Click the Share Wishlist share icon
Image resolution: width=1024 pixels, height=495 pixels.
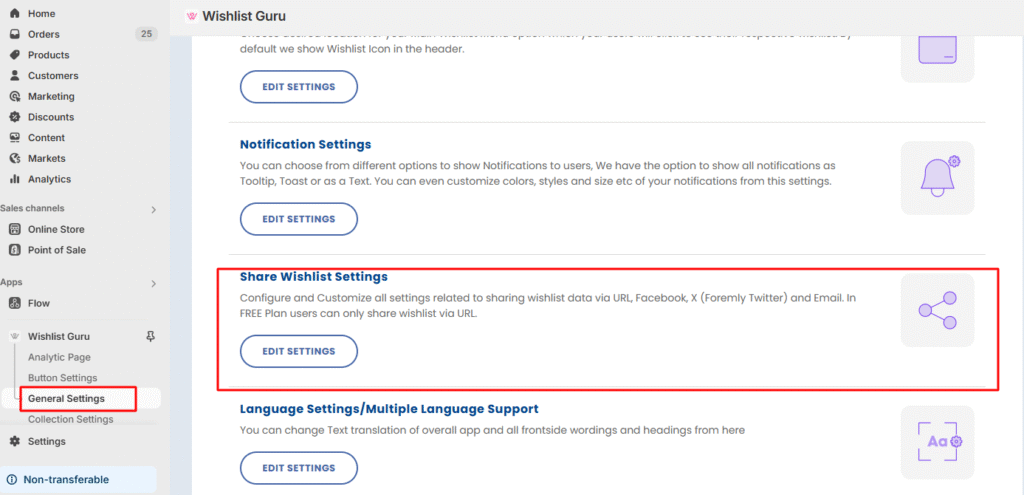pos(938,310)
